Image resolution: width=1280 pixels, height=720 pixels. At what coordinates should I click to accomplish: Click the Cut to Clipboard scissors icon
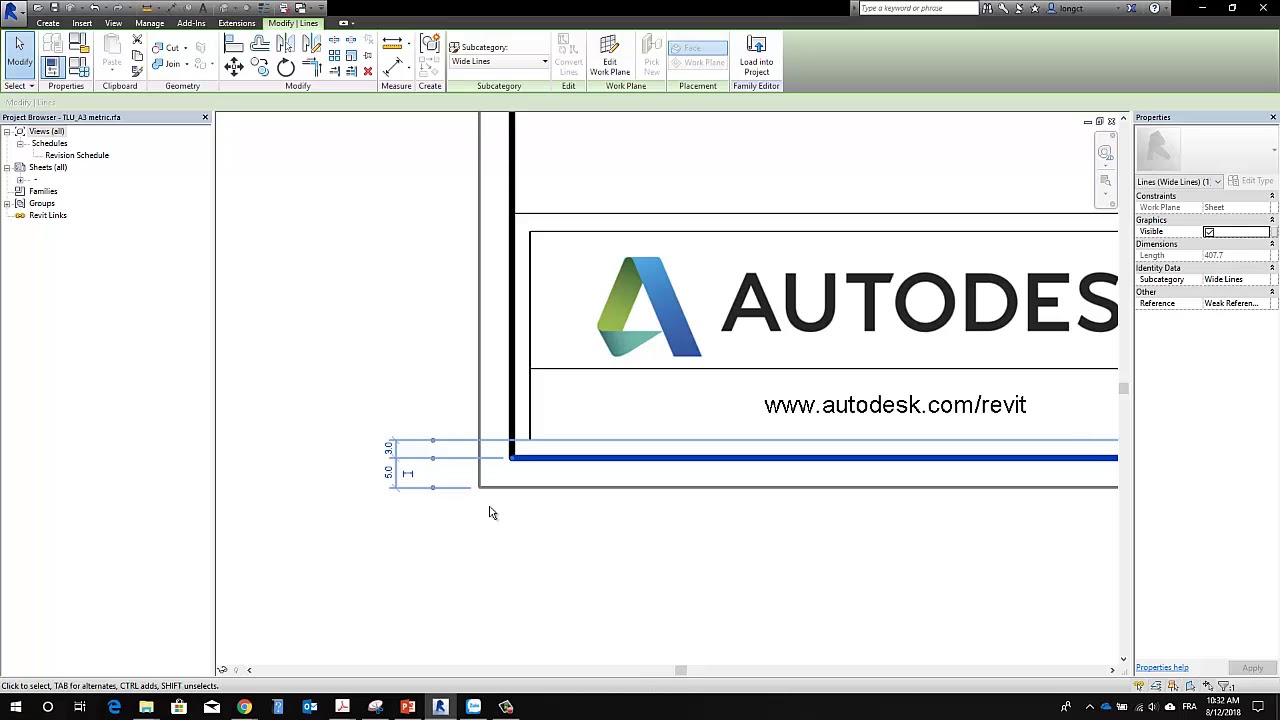[x=137, y=41]
